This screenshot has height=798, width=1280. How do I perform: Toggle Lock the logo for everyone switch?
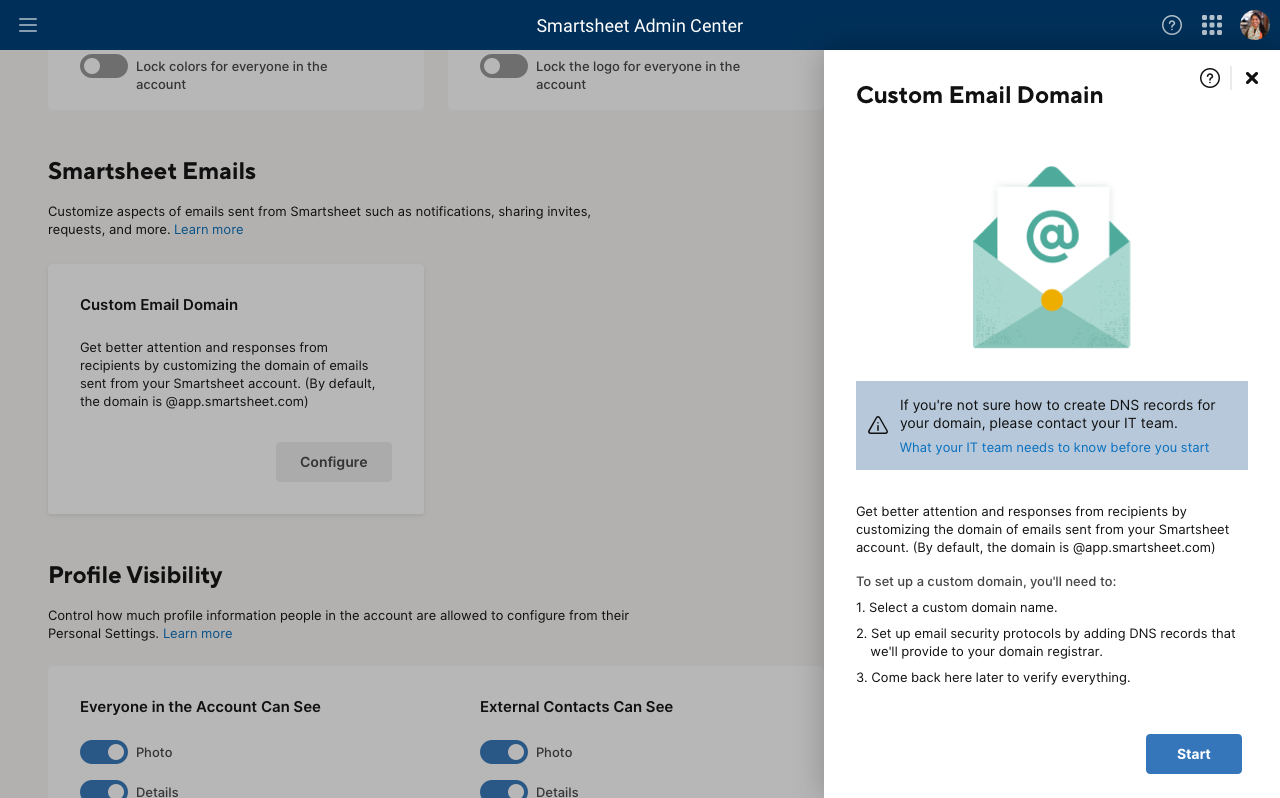504,67
